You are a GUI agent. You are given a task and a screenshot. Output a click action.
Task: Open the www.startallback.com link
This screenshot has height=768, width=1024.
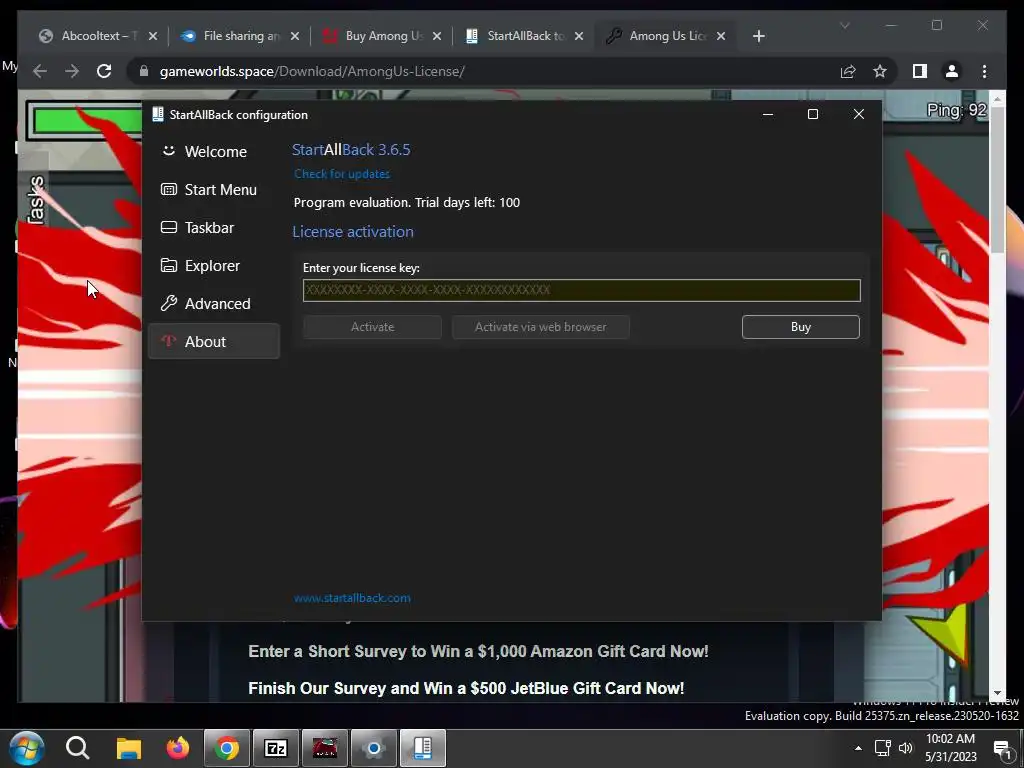point(352,598)
